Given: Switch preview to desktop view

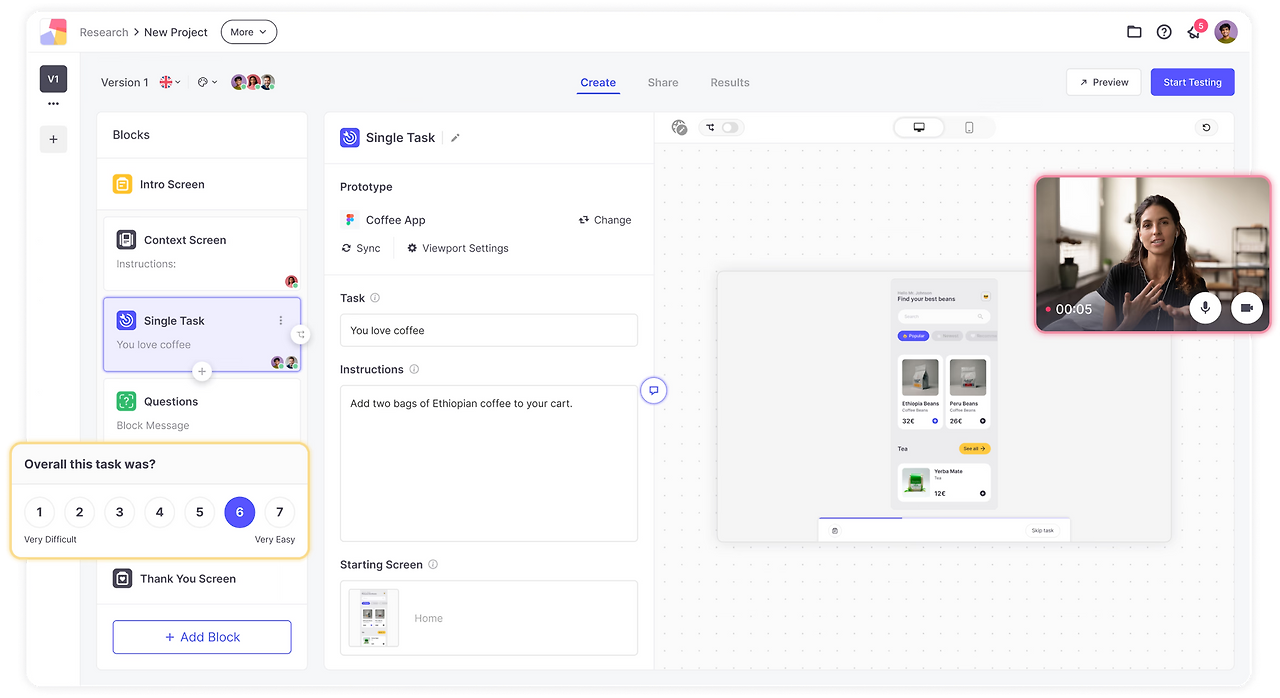Looking at the screenshot, I should (x=919, y=127).
